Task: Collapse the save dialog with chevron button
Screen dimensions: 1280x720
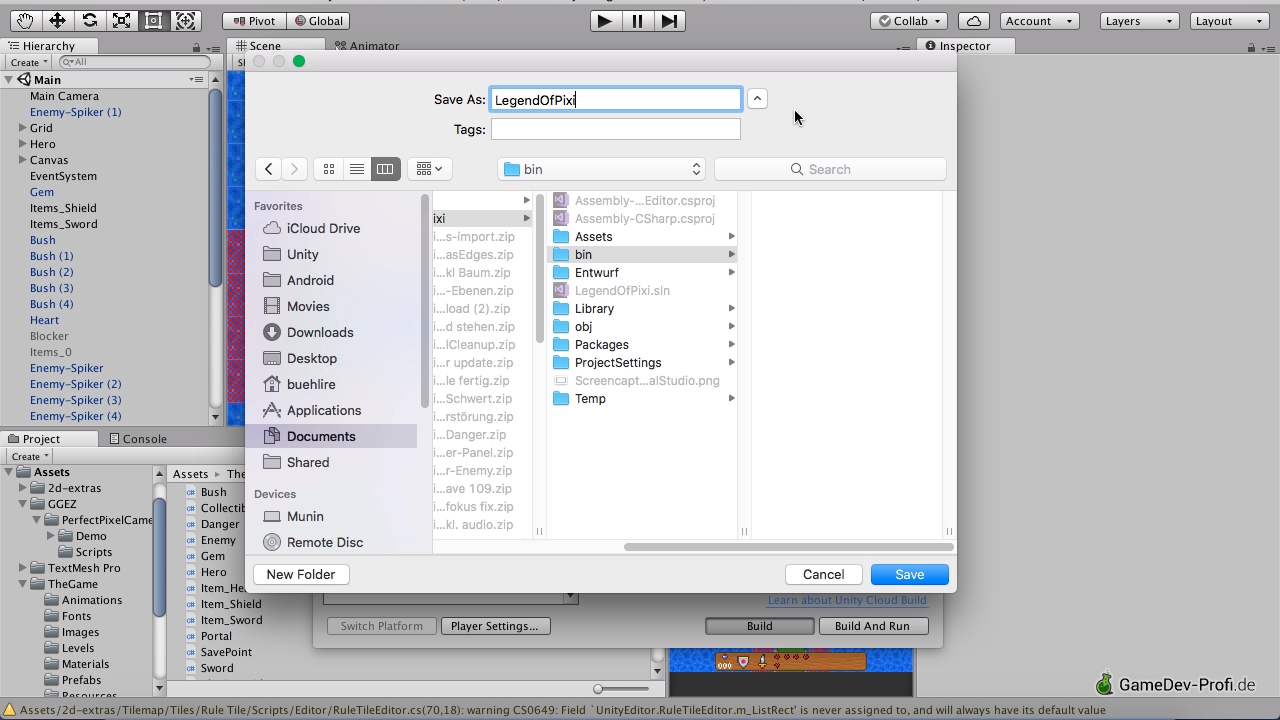Action: [x=757, y=98]
